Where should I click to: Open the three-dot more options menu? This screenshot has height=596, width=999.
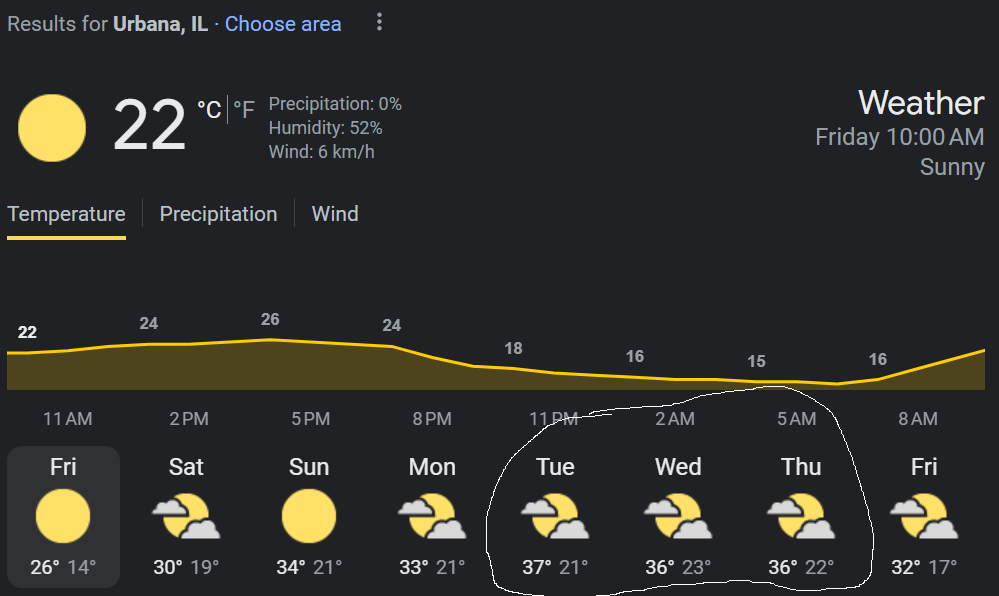coord(379,22)
